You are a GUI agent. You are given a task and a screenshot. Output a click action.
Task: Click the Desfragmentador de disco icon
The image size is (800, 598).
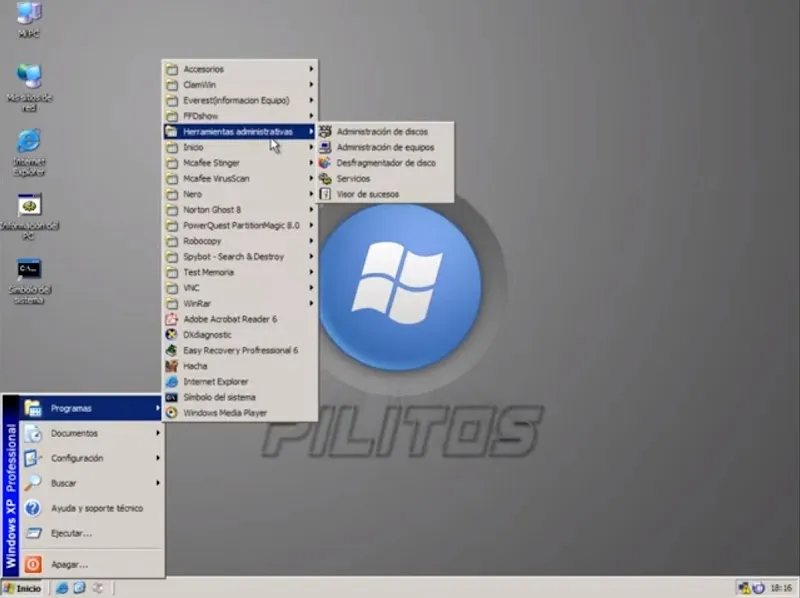325,163
